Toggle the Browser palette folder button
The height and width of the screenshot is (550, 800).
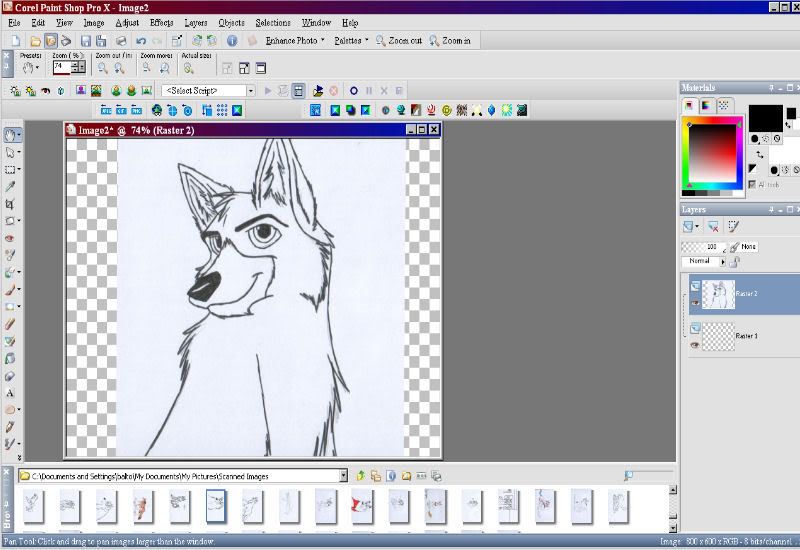coord(51,41)
